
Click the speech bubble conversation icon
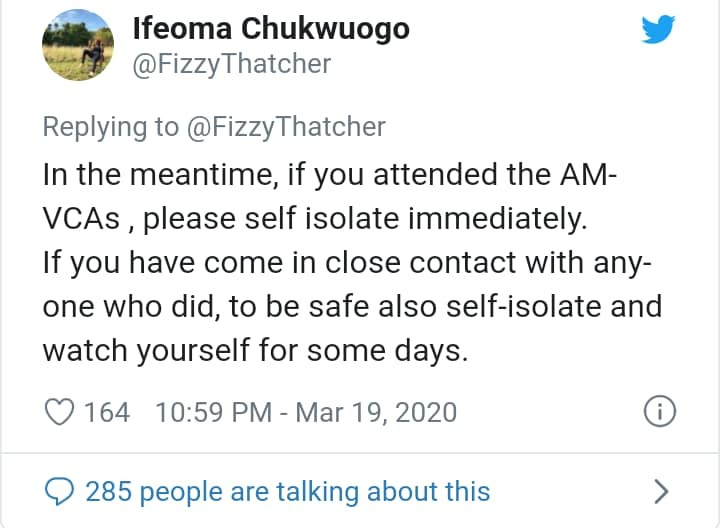coord(60,491)
